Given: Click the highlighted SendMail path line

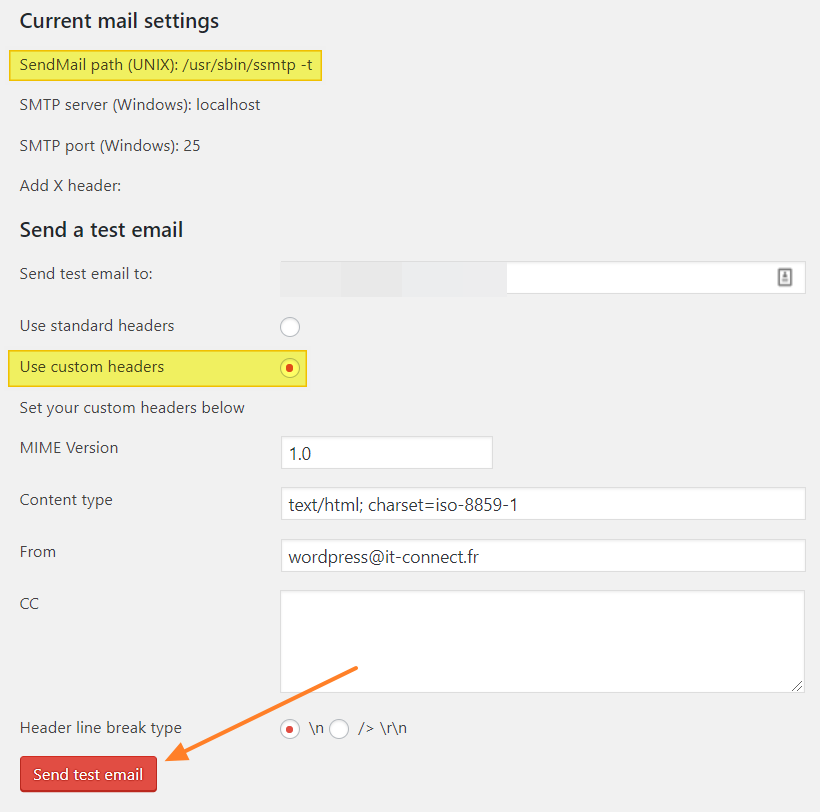Looking at the screenshot, I should pos(165,65).
